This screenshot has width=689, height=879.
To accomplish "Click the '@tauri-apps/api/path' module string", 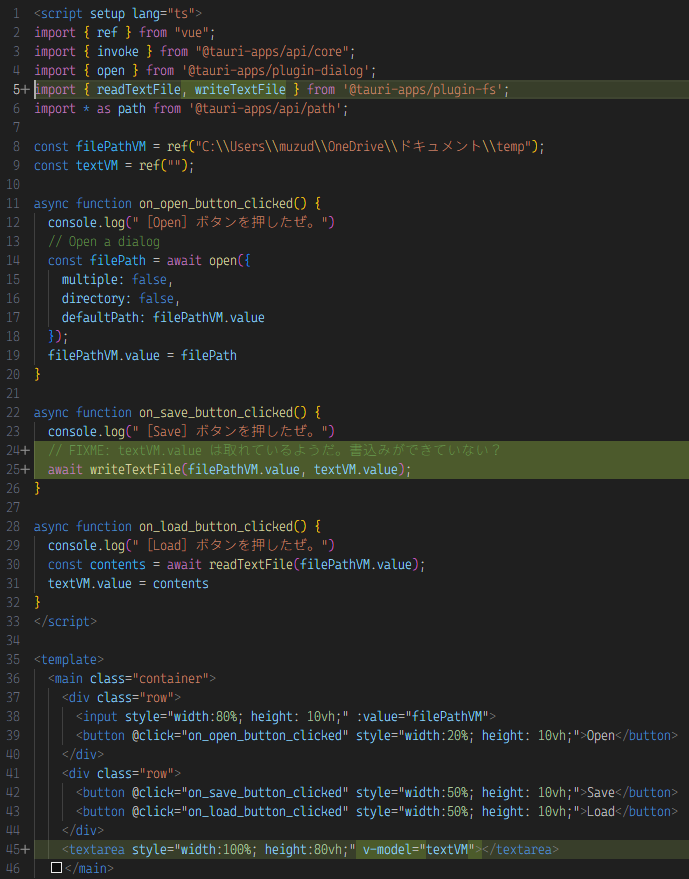I will coord(265,109).
